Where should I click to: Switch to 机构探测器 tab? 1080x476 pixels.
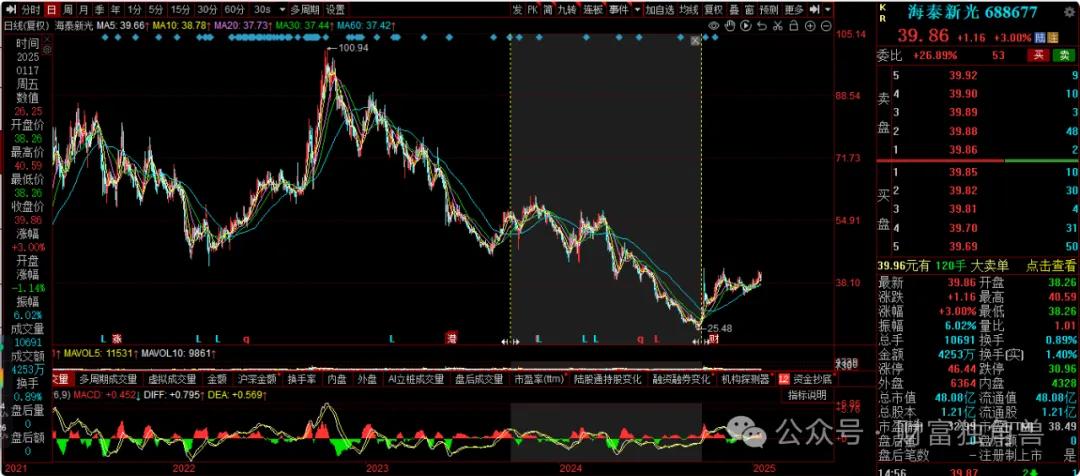(745, 379)
